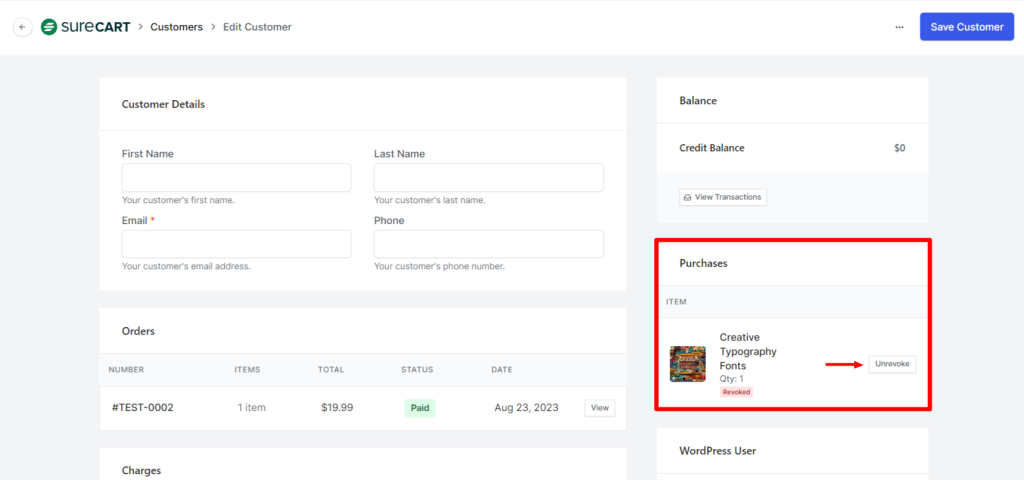Click the TOTAL column header in Orders
This screenshot has width=1024, height=480.
click(330, 370)
